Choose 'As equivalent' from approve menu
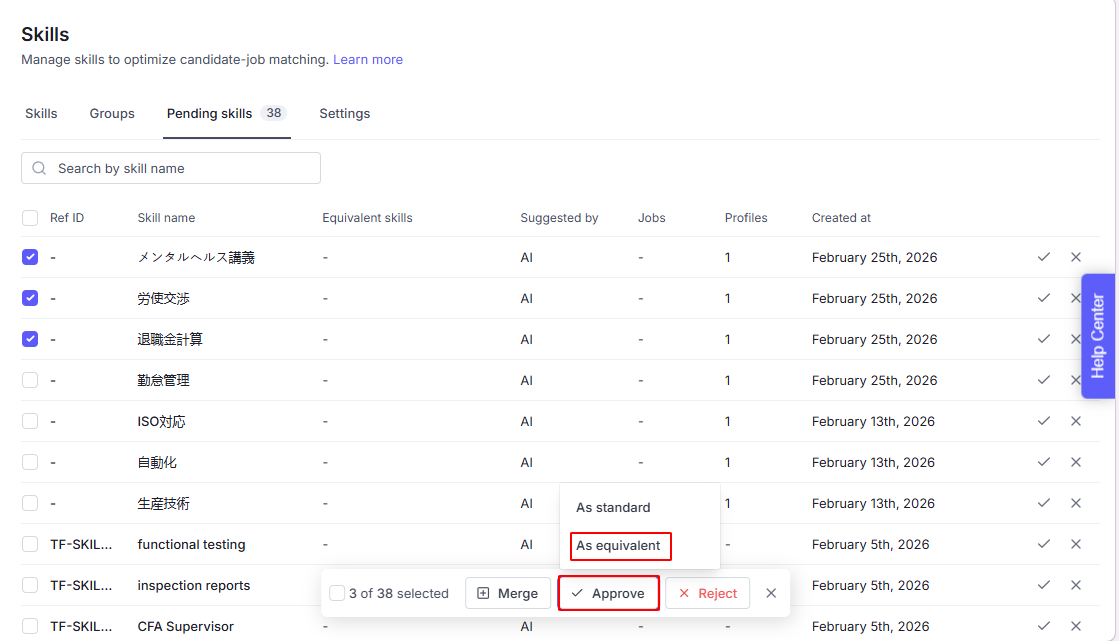1119x641 pixels. click(619, 546)
